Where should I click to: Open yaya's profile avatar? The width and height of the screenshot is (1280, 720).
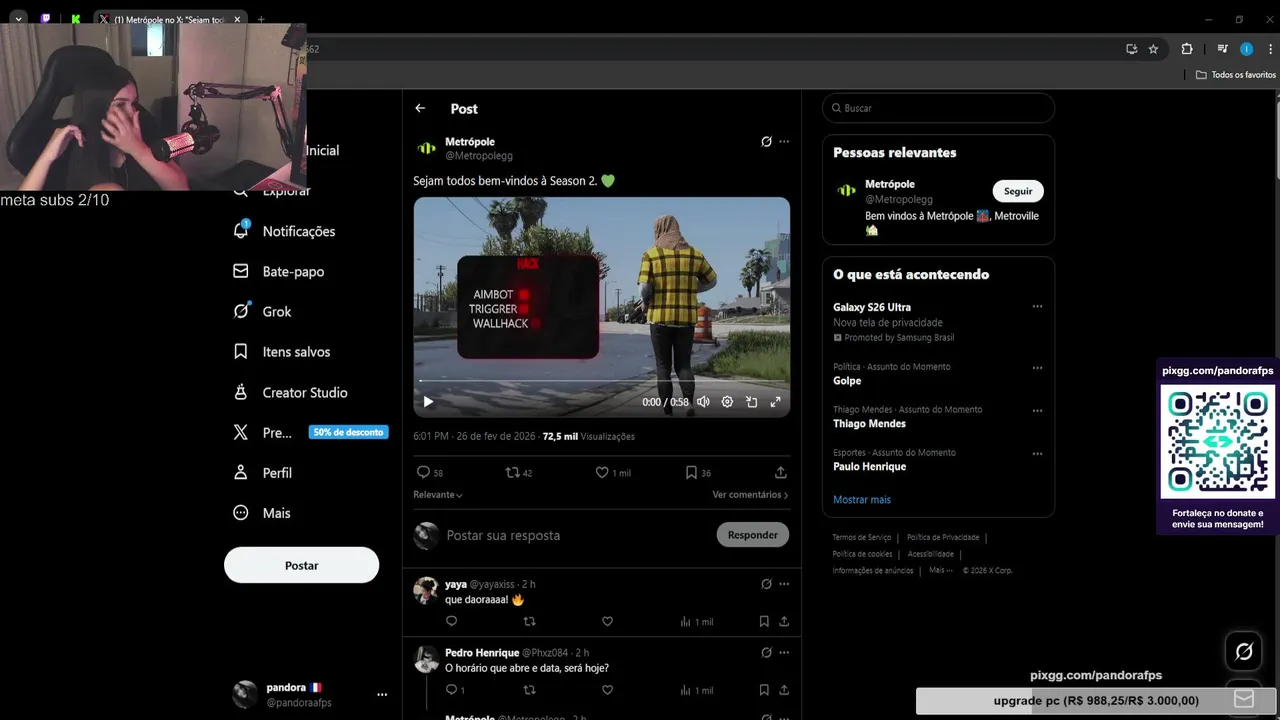pyautogui.click(x=426, y=590)
